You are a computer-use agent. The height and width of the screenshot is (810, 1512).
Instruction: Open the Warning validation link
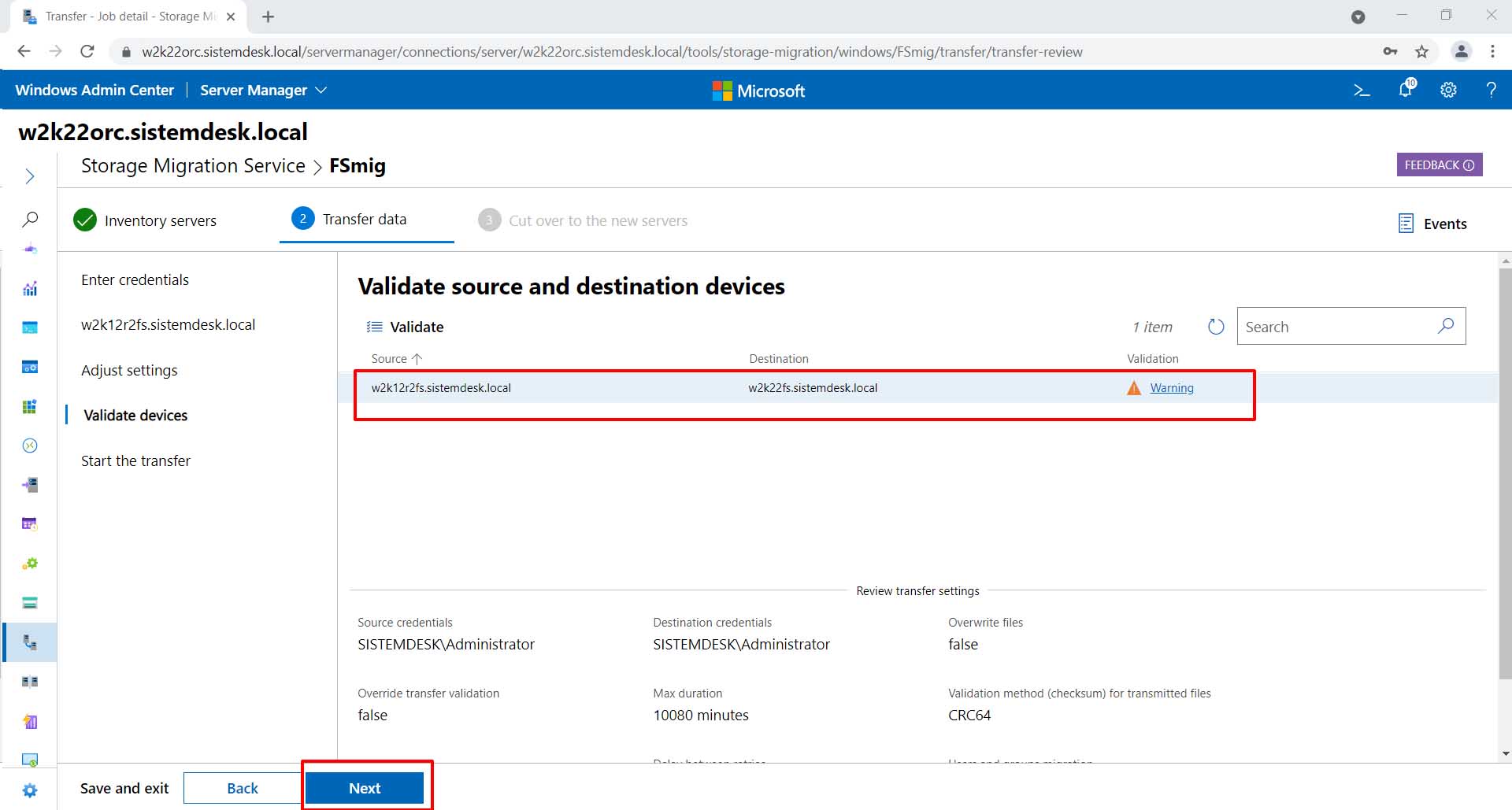click(1172, 388)
